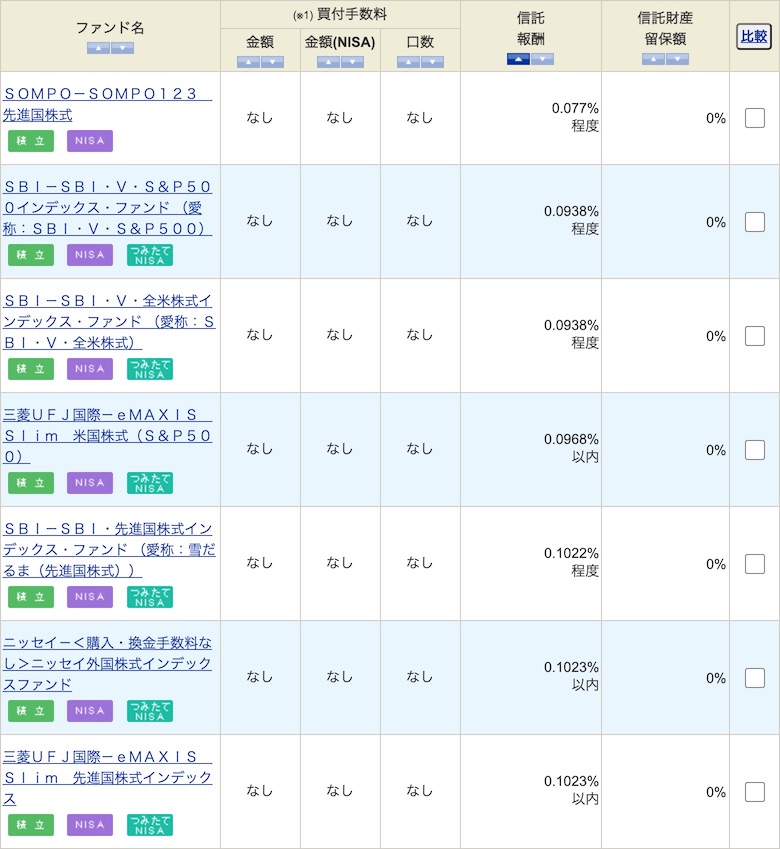Click 積立 badge under 雪だるま 先進国株式
This screenshot has height=849, width=780.
point(31,597)
